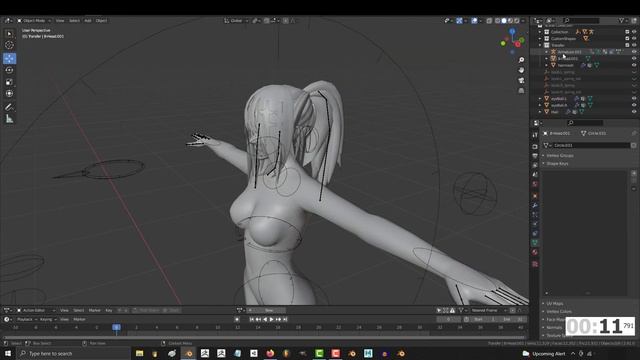Viewport: 640px width, 360px height.
Task: Click Windows Type here to search box
Action: (73, 353)
